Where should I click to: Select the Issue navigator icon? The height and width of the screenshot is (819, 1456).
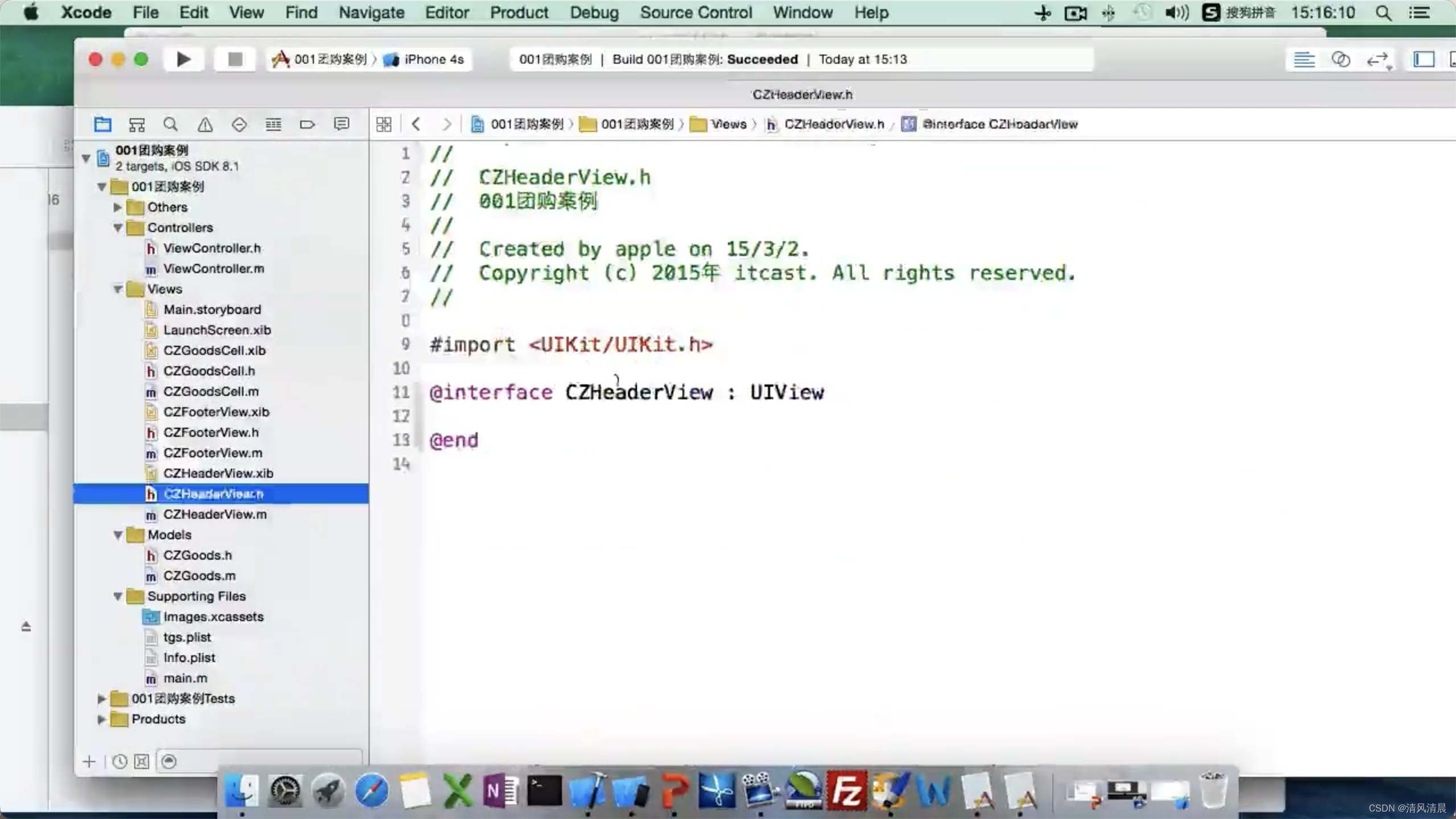pyautogui.click(x=205, y=124)
